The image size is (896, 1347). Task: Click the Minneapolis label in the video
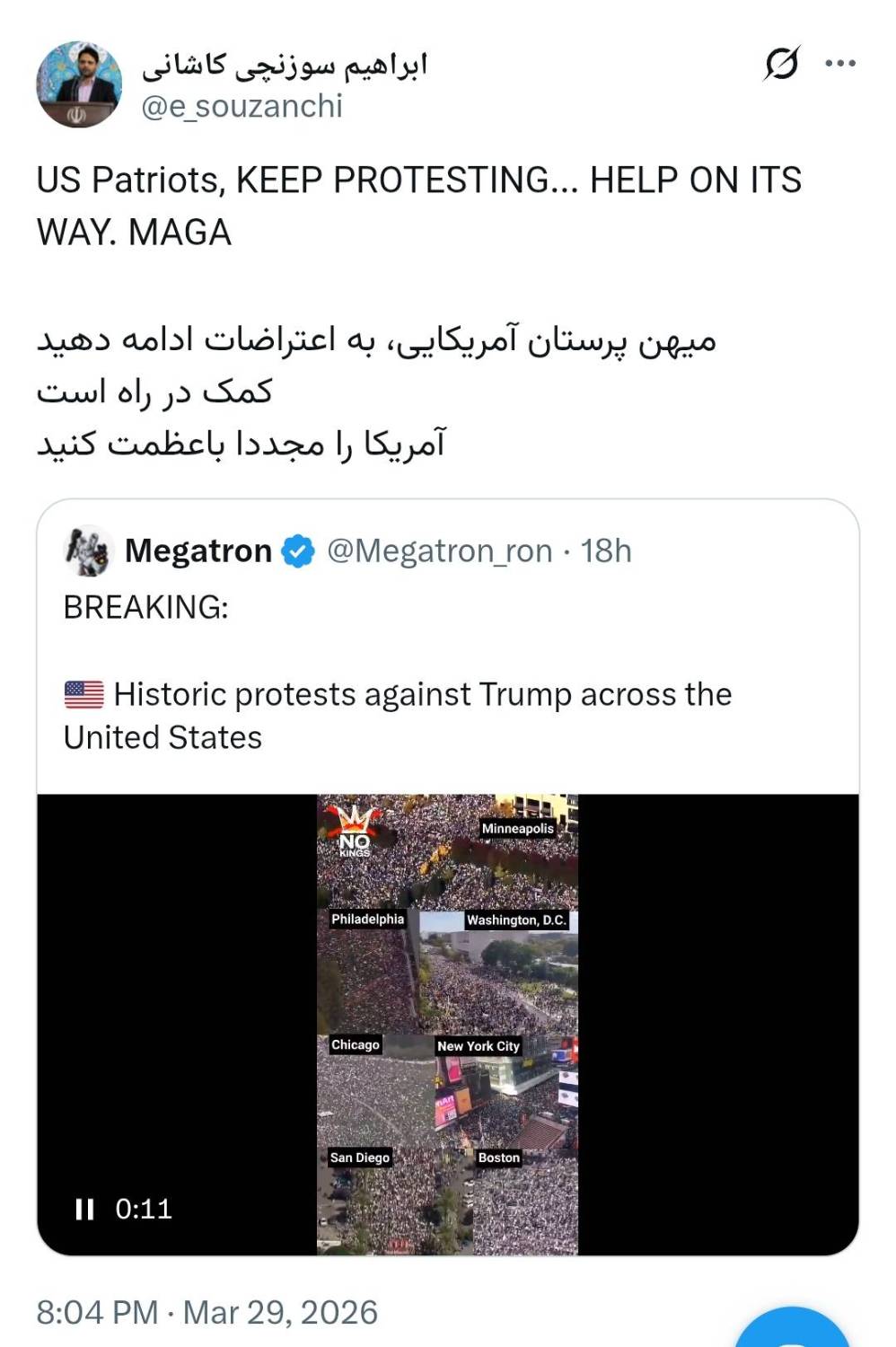click(517, 828)
